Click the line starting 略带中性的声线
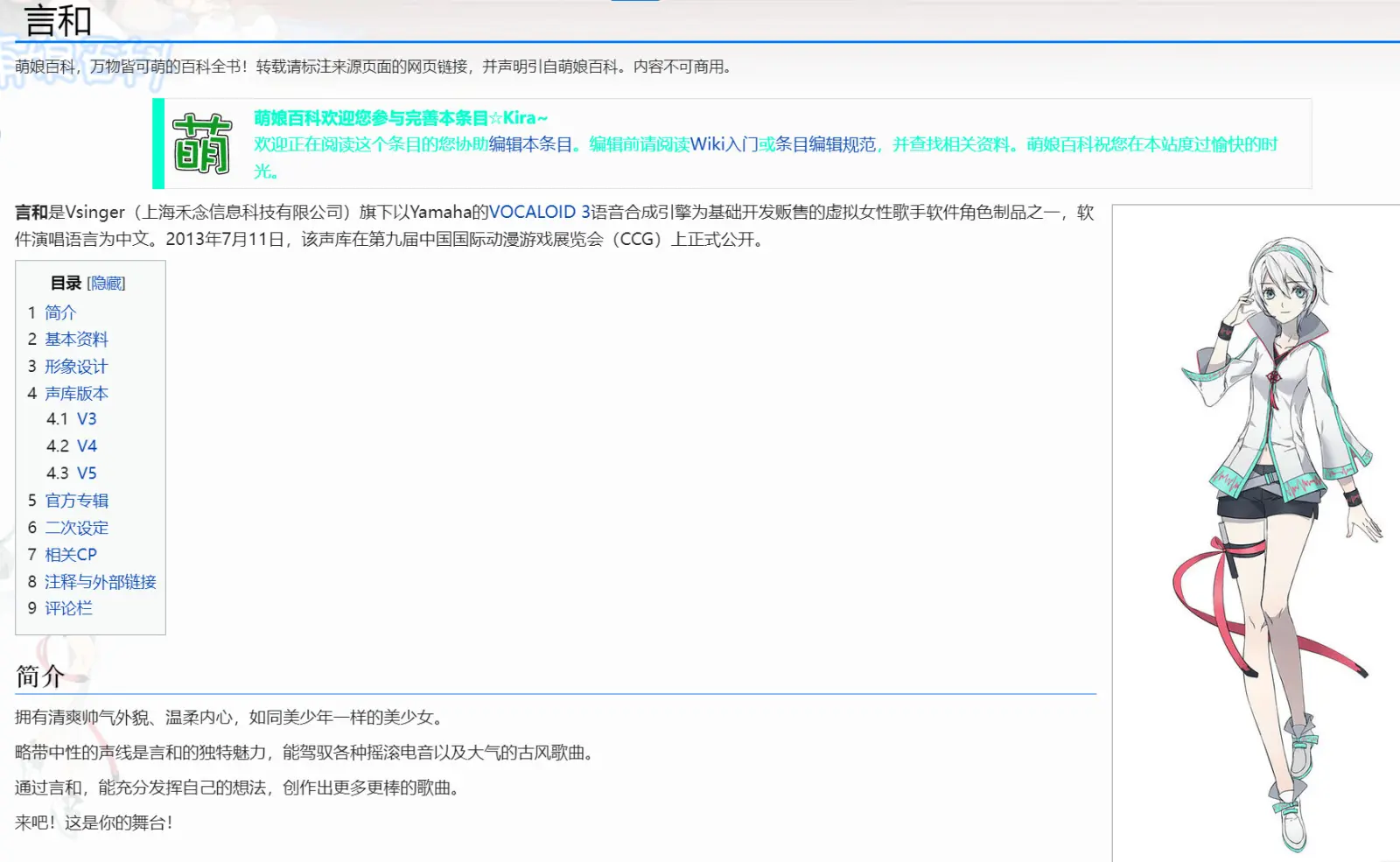 (x=307, y=753)
